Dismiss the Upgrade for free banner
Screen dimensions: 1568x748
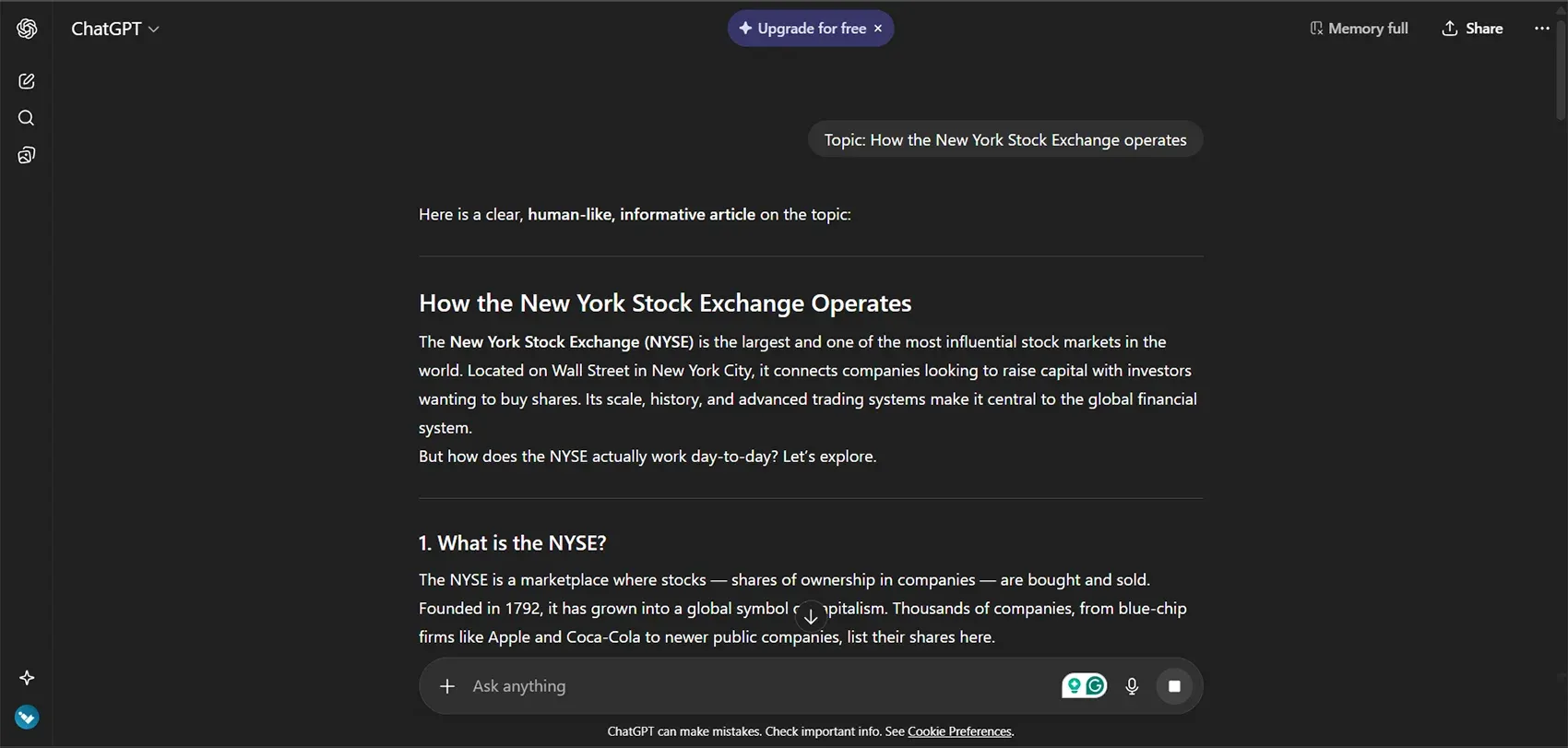click(x=878, y=29)
